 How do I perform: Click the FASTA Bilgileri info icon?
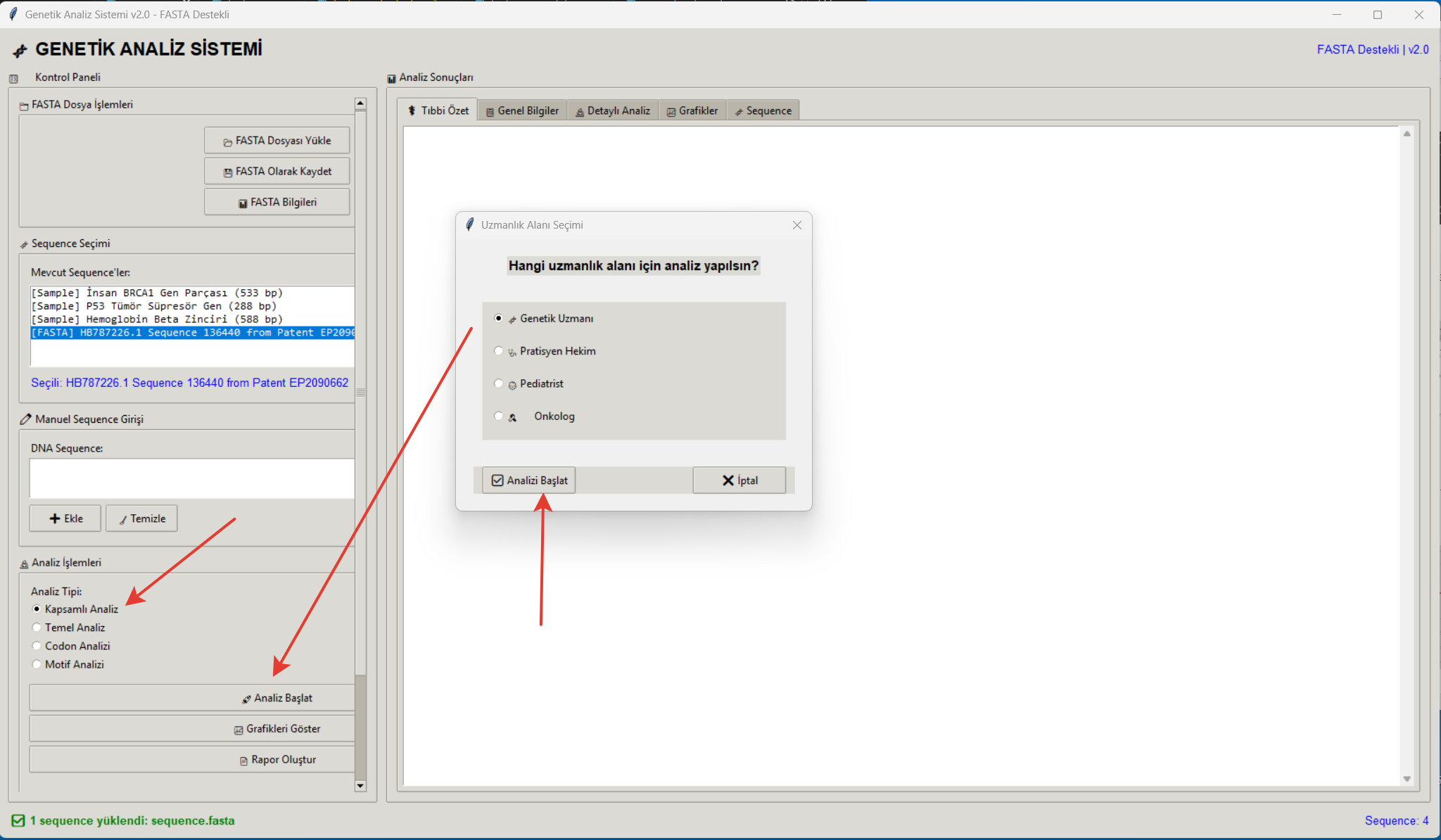click(x=243, y=203)
